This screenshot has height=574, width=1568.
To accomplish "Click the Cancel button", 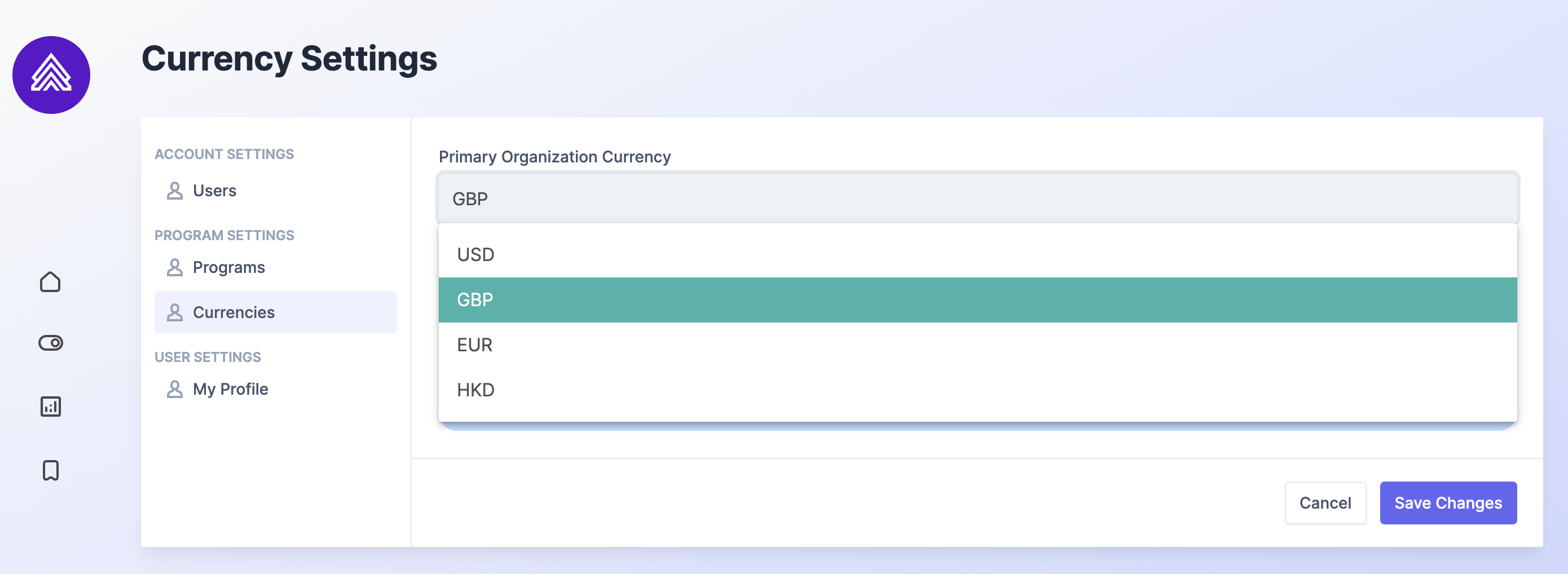I will click(x=1325, y=503).
